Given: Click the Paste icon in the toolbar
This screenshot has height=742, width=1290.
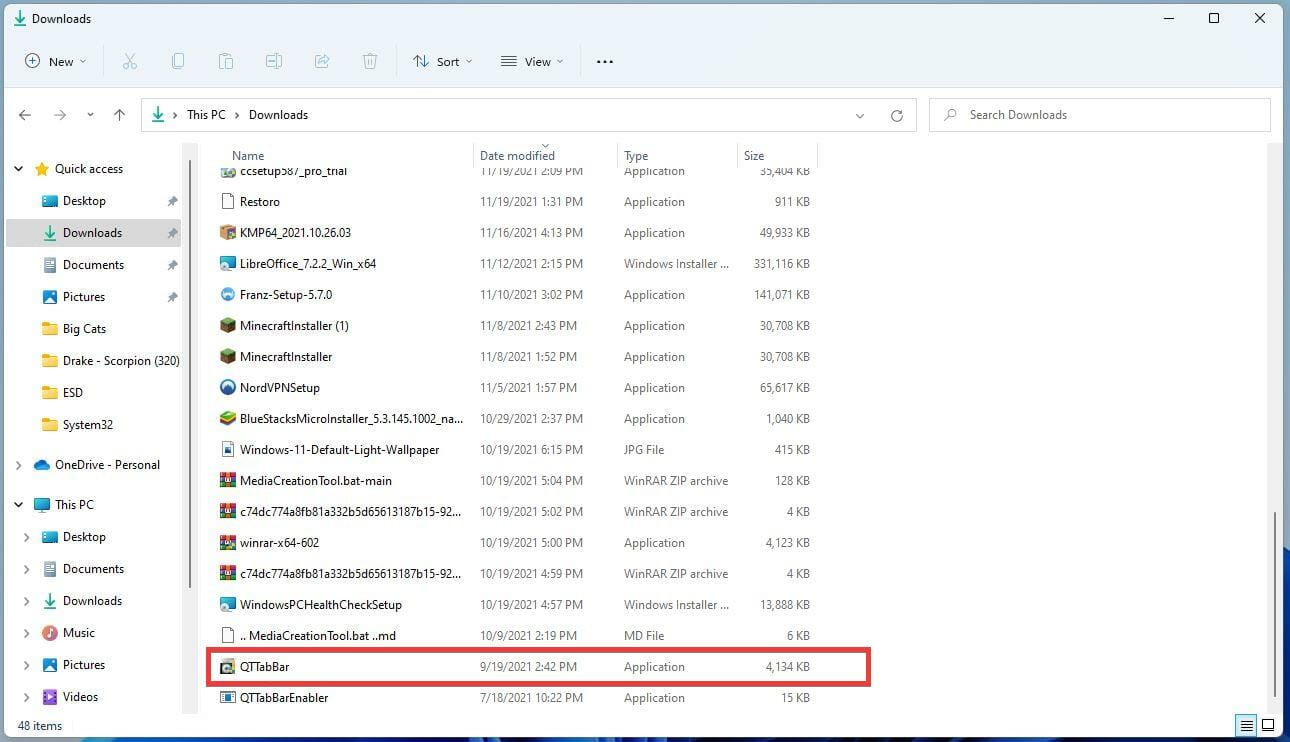Looking at the screenshot, I should [x=225, y=61].
